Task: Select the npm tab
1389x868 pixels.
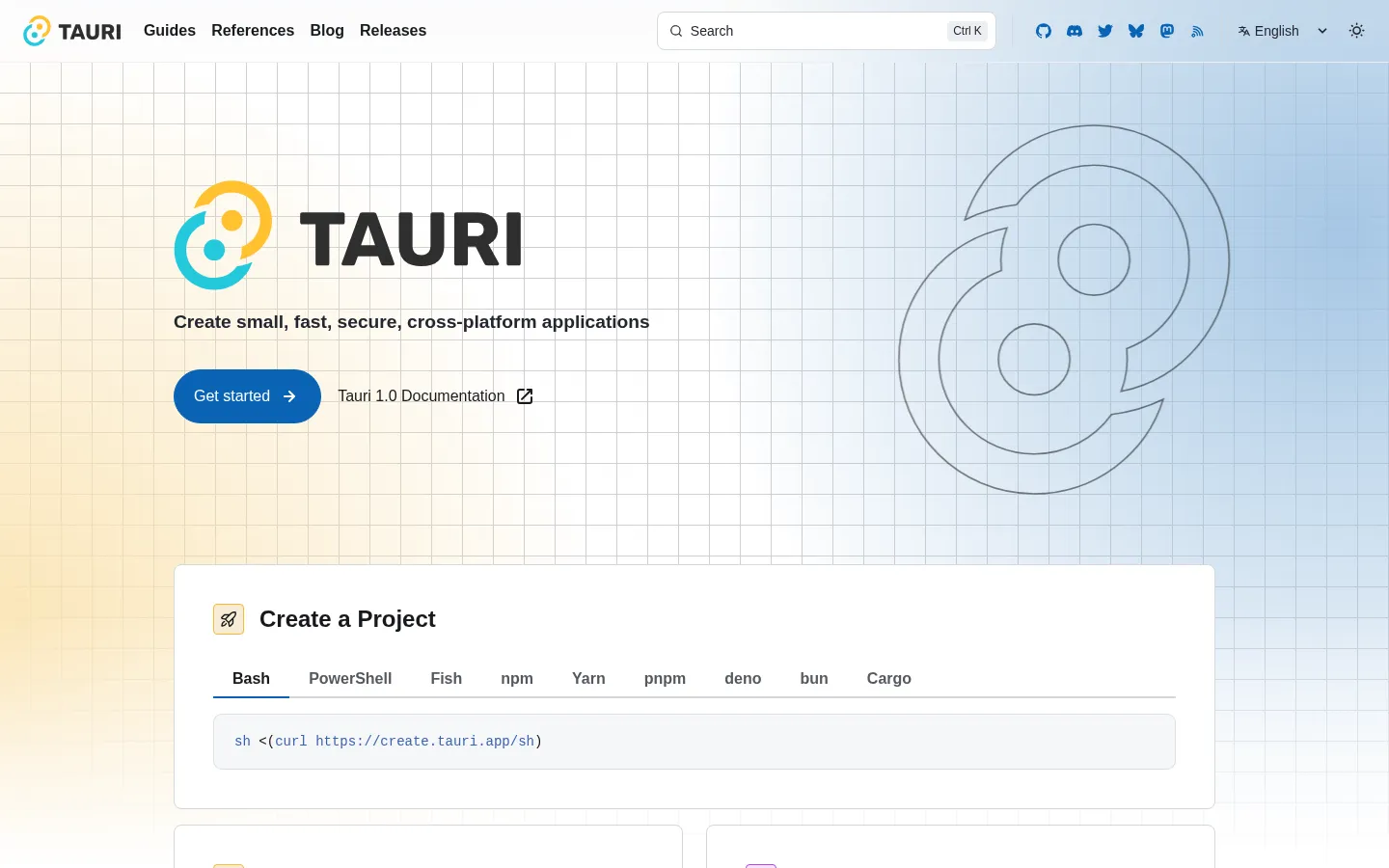Action: point(517,679)
